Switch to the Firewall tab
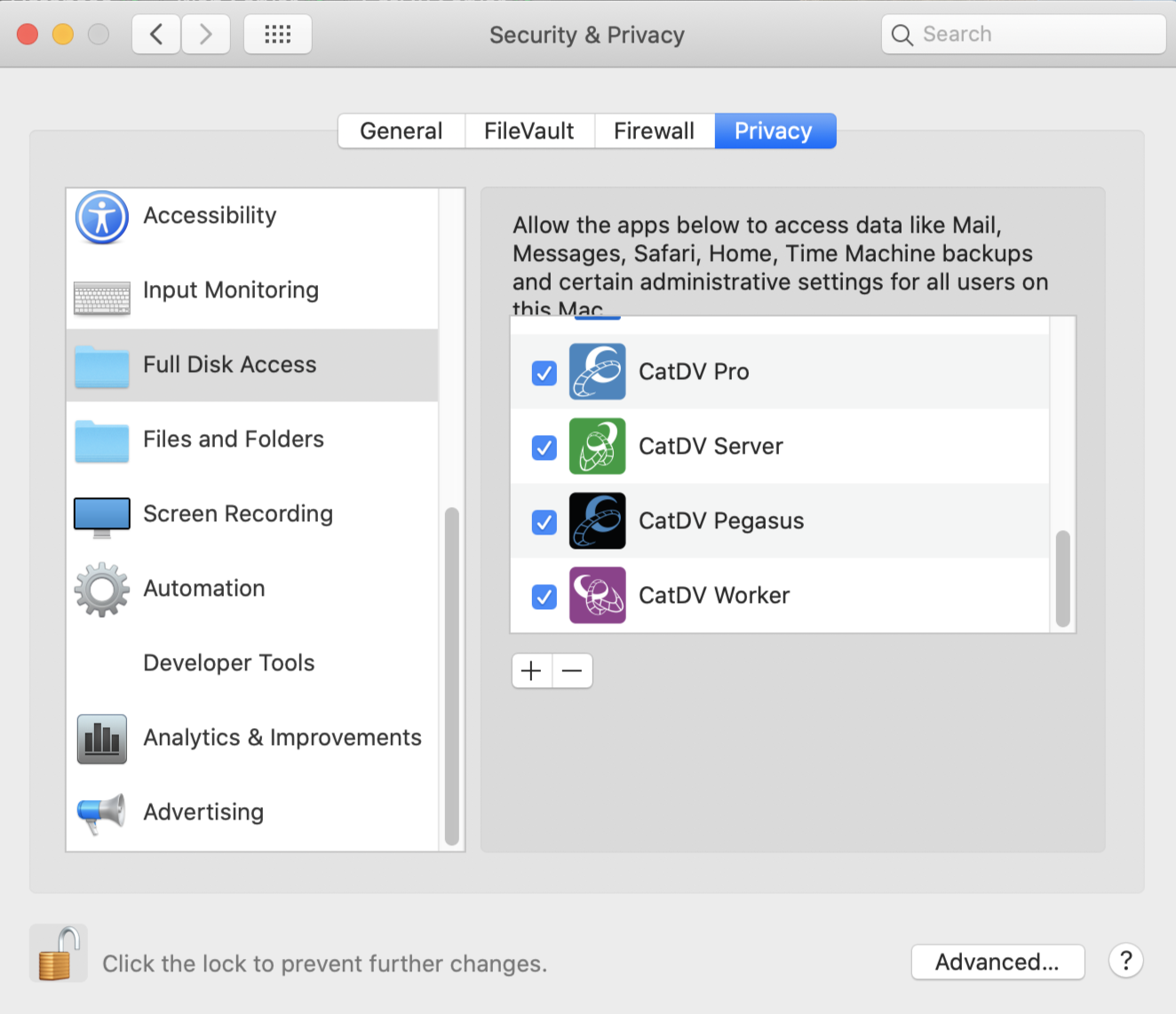Image resolution: width=1176 pixels, height=1014 pixels. pyautogui.click(x=655, y=131)
